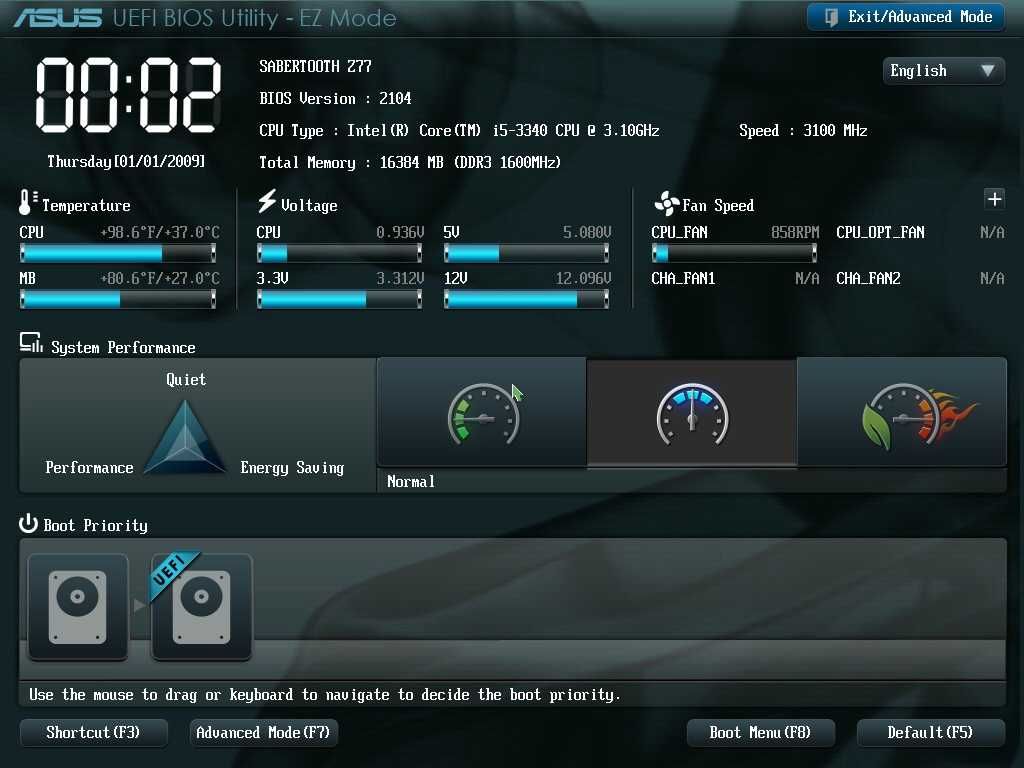Click the 858RPM CPU_FAN value
This screenshot has width=1024, height=768.
(x=795, y=232)
